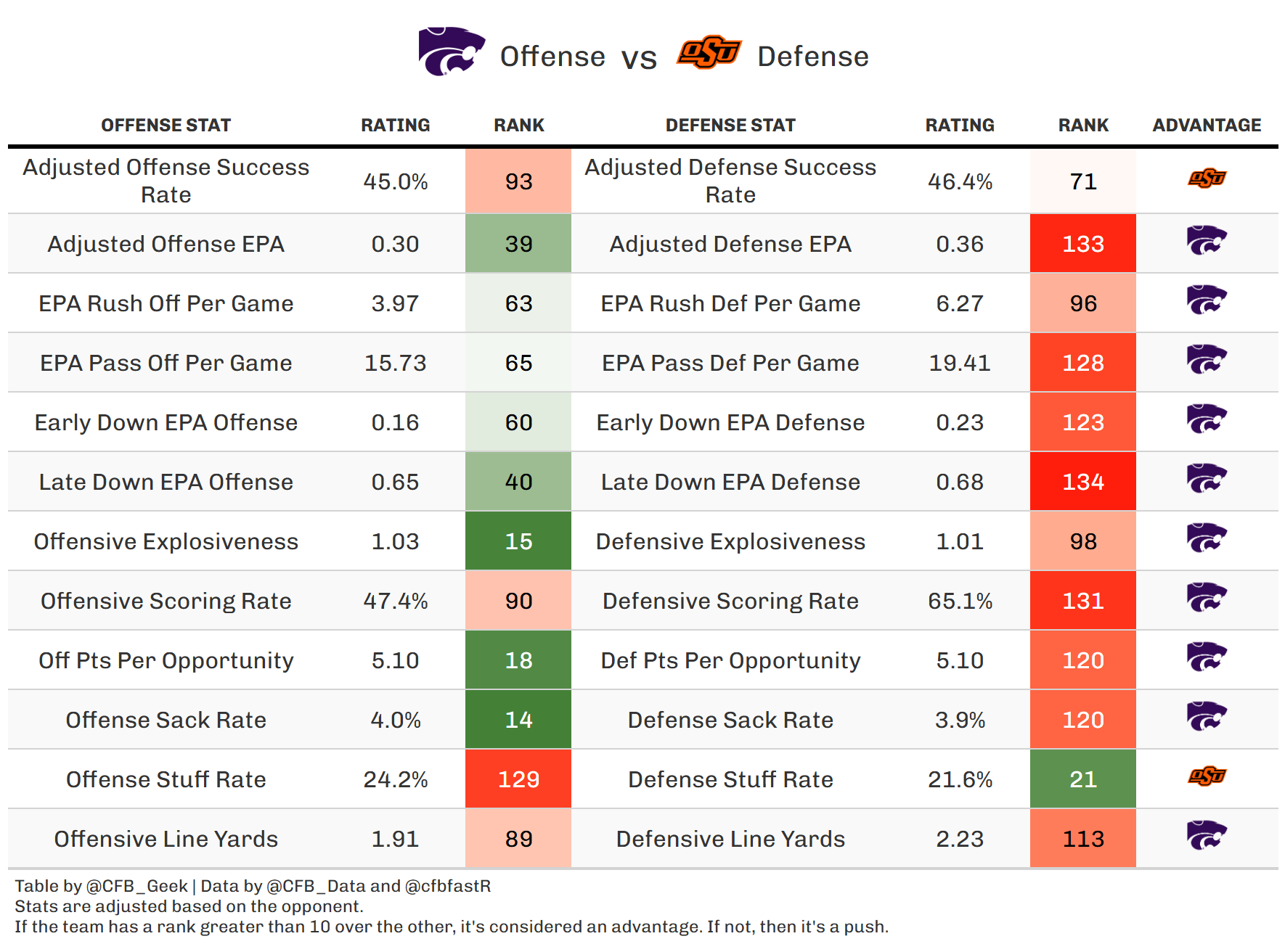This screenshot has height=952, width=1285.
Task: Click the ADVANTAGE column header
Action: (1207, 126)
